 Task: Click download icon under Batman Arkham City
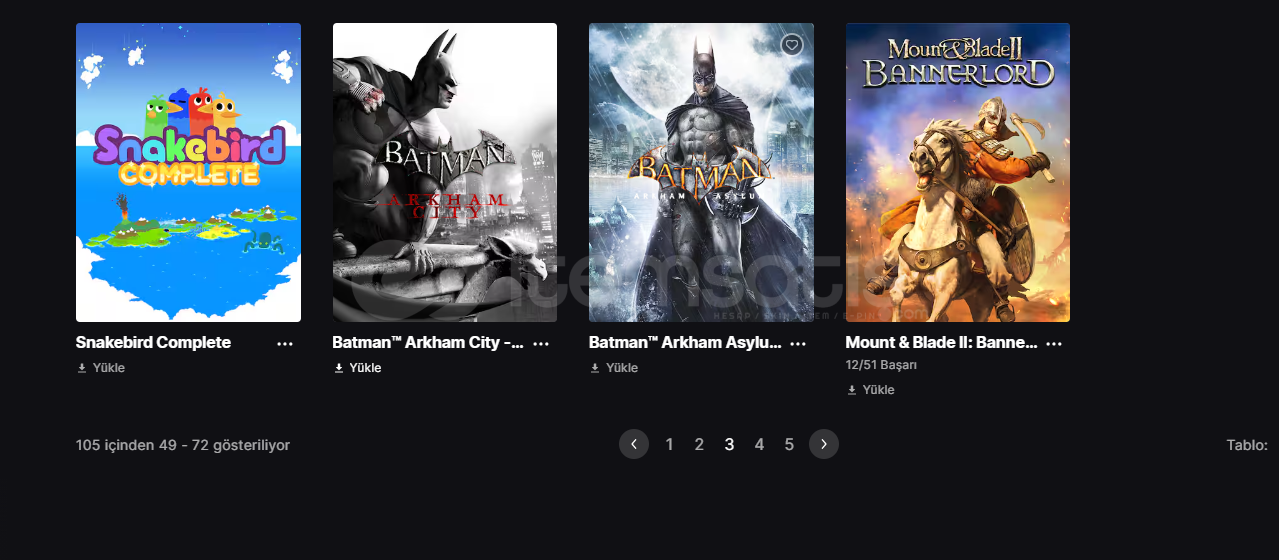pos(338,368)
